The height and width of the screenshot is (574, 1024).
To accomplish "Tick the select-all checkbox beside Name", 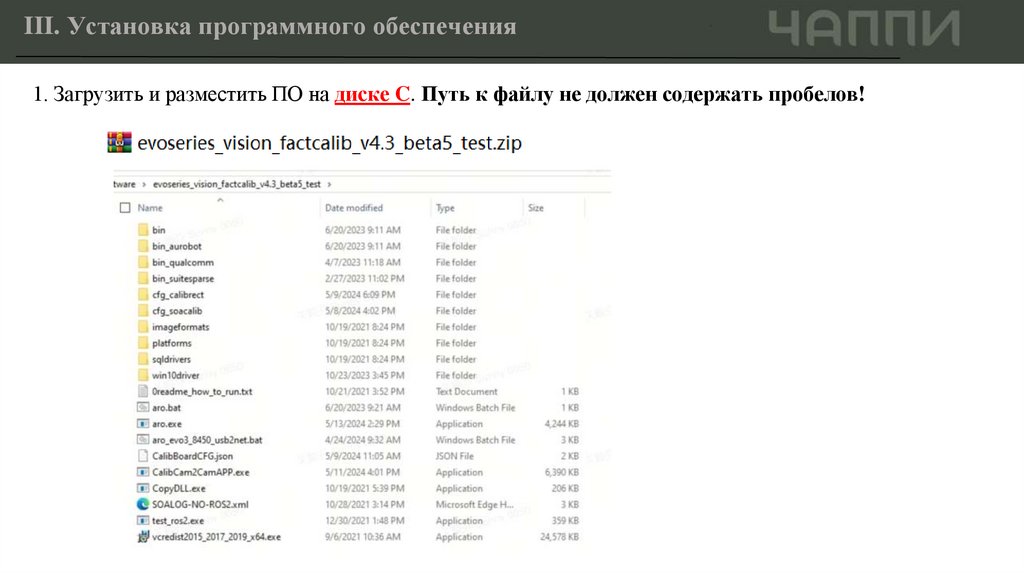I will click(125, 208).
